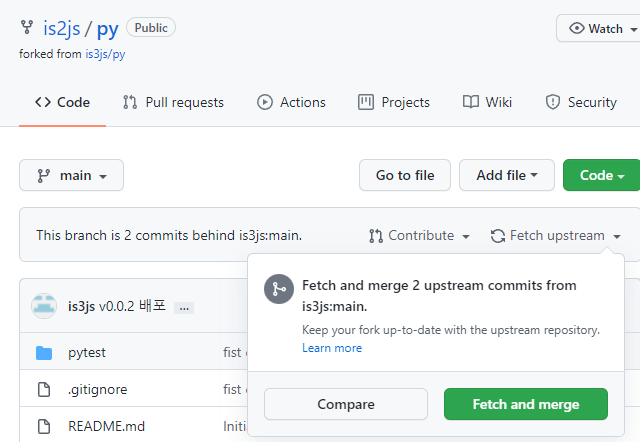The width and height of the screenshot is (640, 442).
Task: Click the git branch icon in the main selector
Action: coord(44,175)
